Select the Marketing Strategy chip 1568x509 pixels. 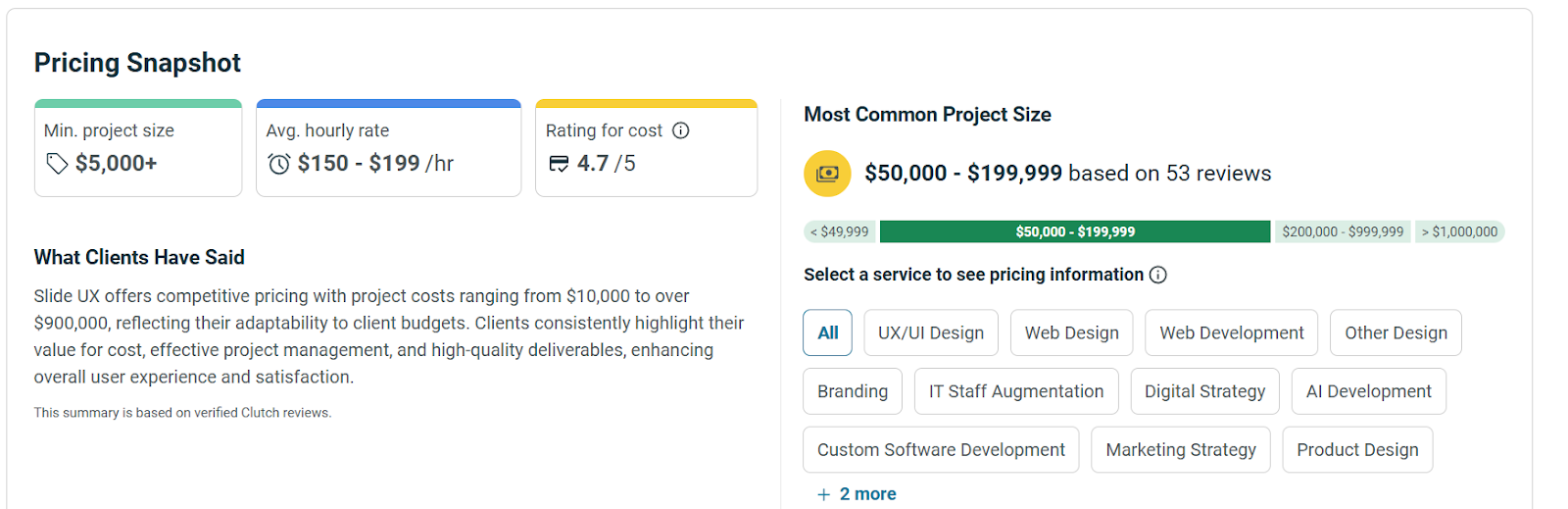click(1181, 449)
